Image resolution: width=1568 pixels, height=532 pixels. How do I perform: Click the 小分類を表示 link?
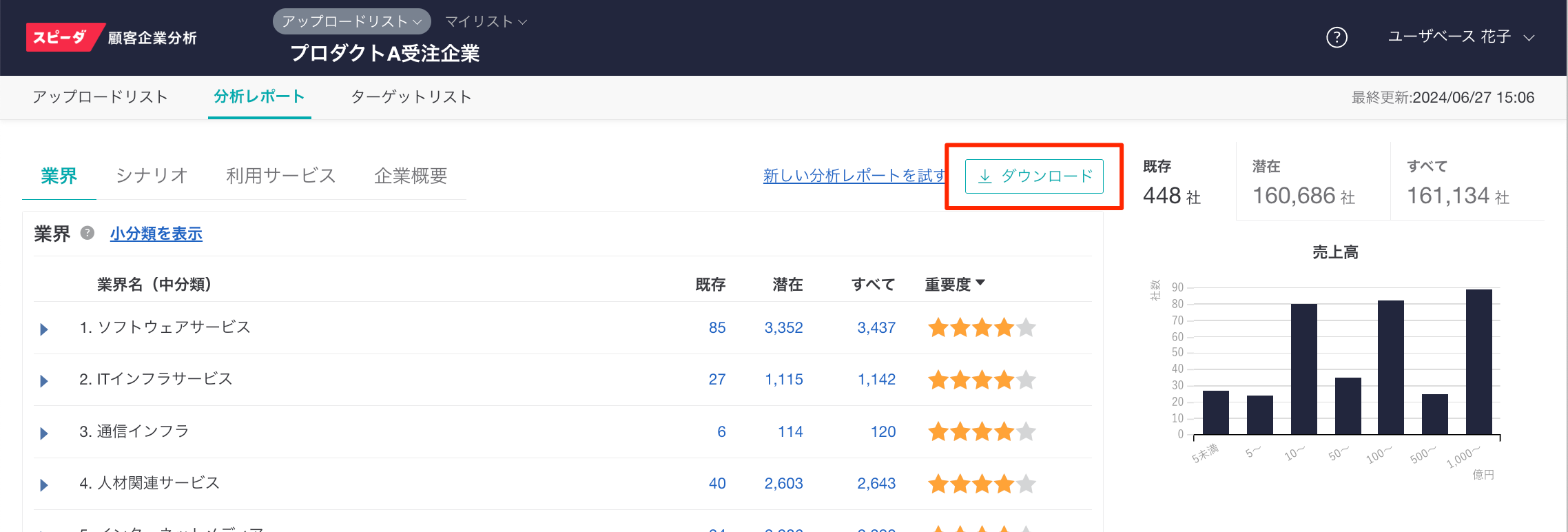click(x=156, y=234)
